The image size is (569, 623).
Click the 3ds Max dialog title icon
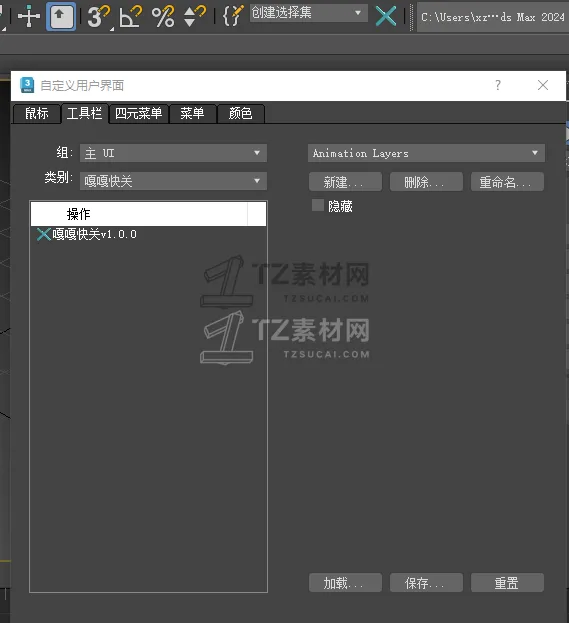pos(27,85)
